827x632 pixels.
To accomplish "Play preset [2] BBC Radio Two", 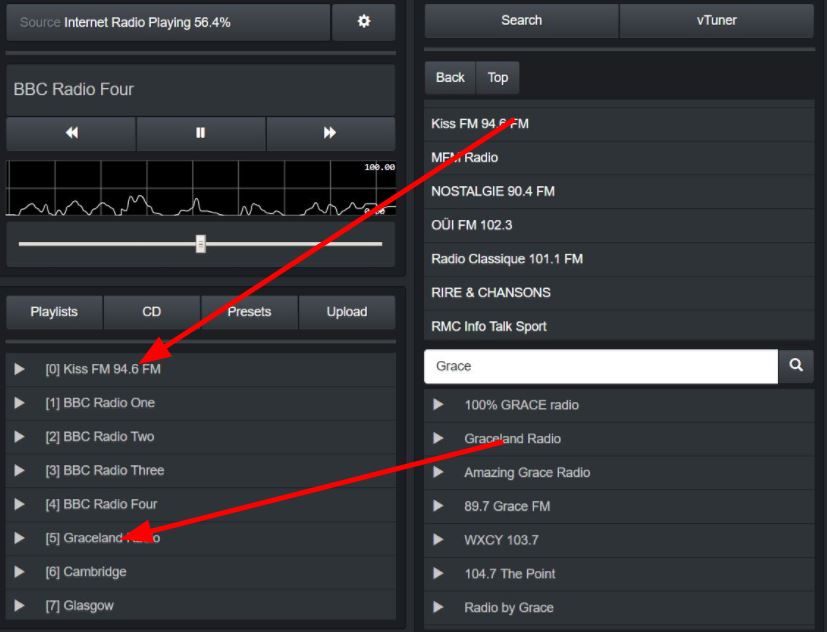I will tap(20, 437).
